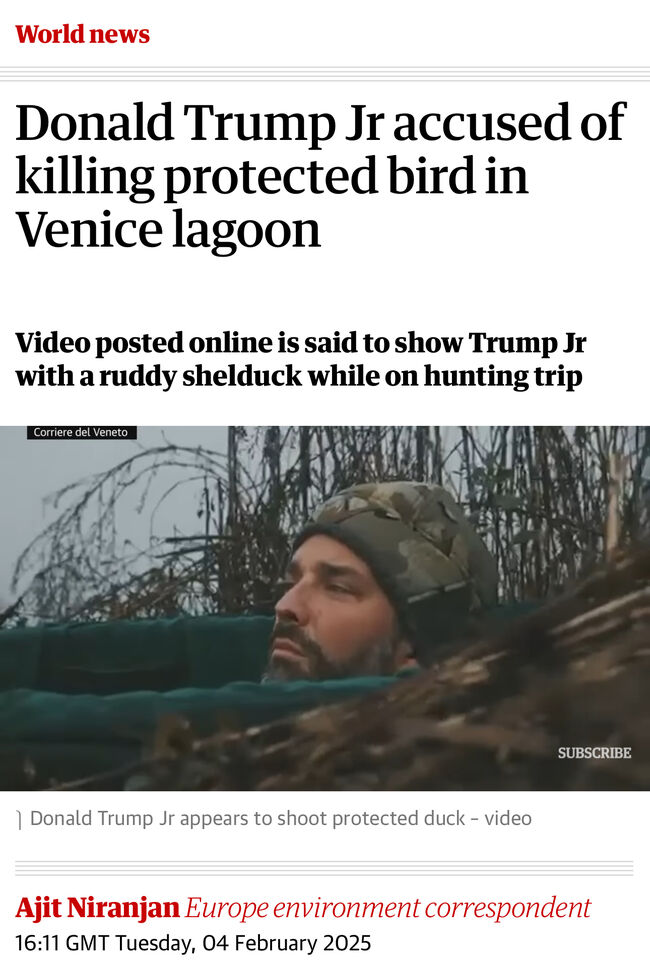Screen dimensions: 650x969
Task: Click the Corriere del Veneto credit label
Action: (x=81, y=432)
